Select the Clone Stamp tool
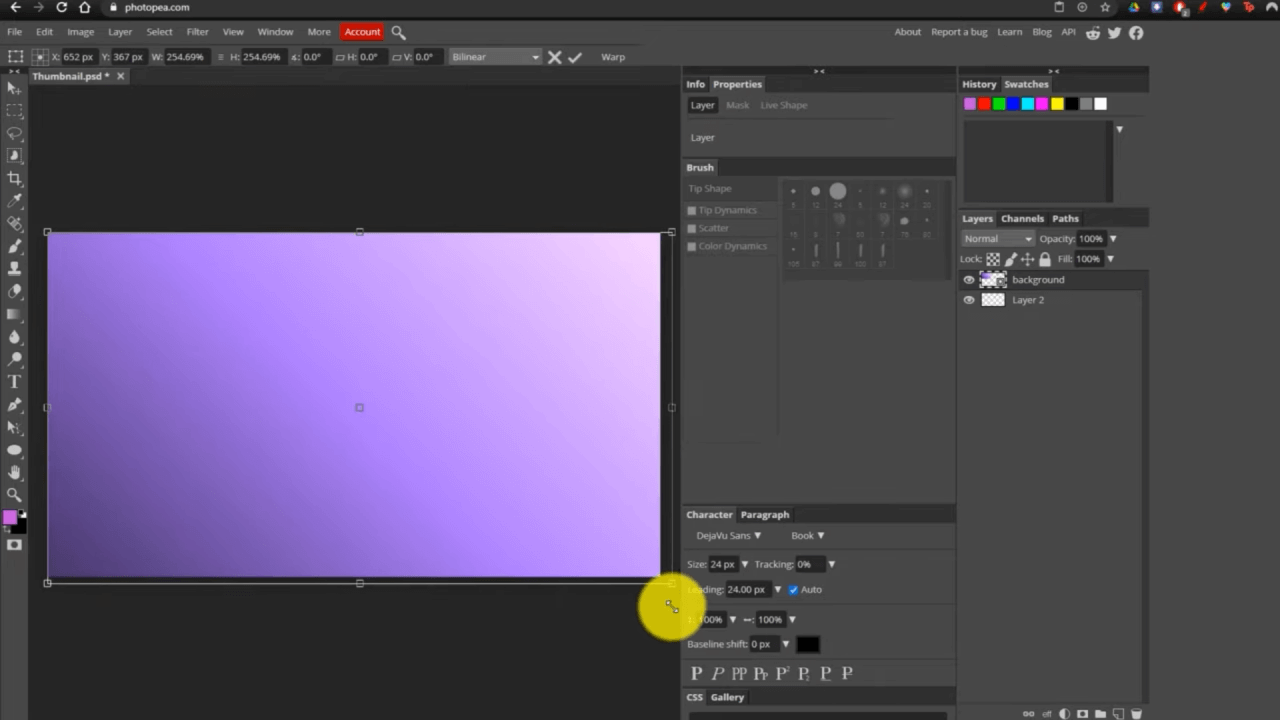 point(15,268)
